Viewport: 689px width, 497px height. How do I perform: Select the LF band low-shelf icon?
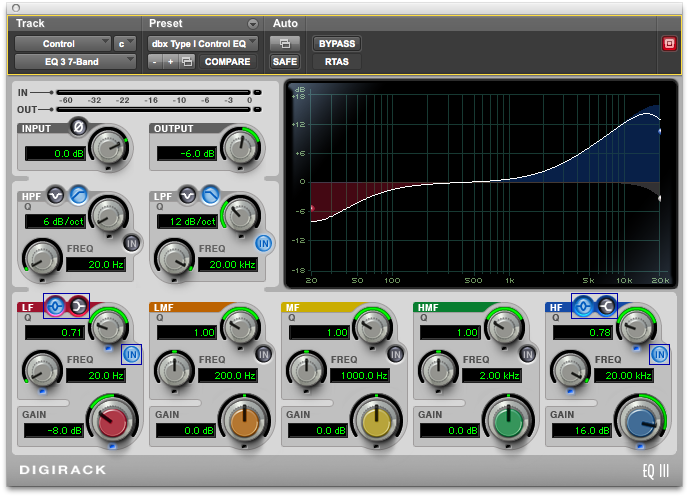pyautogui.click(x=78, y=306)
